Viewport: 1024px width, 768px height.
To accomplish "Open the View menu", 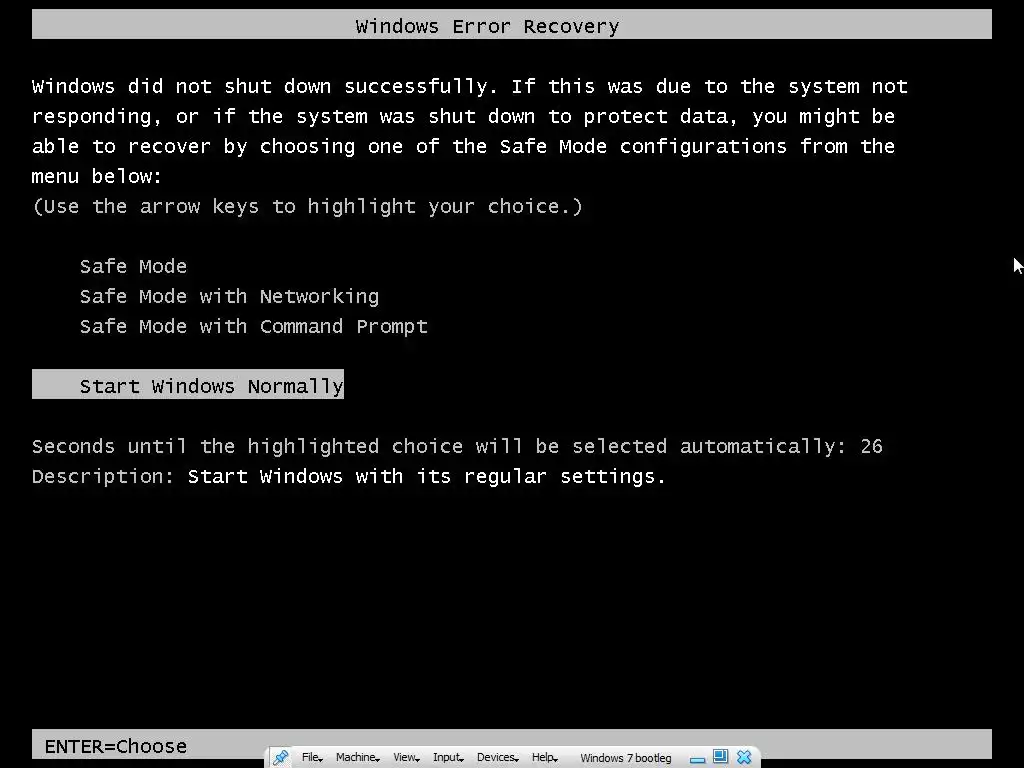I will (406, 758).
